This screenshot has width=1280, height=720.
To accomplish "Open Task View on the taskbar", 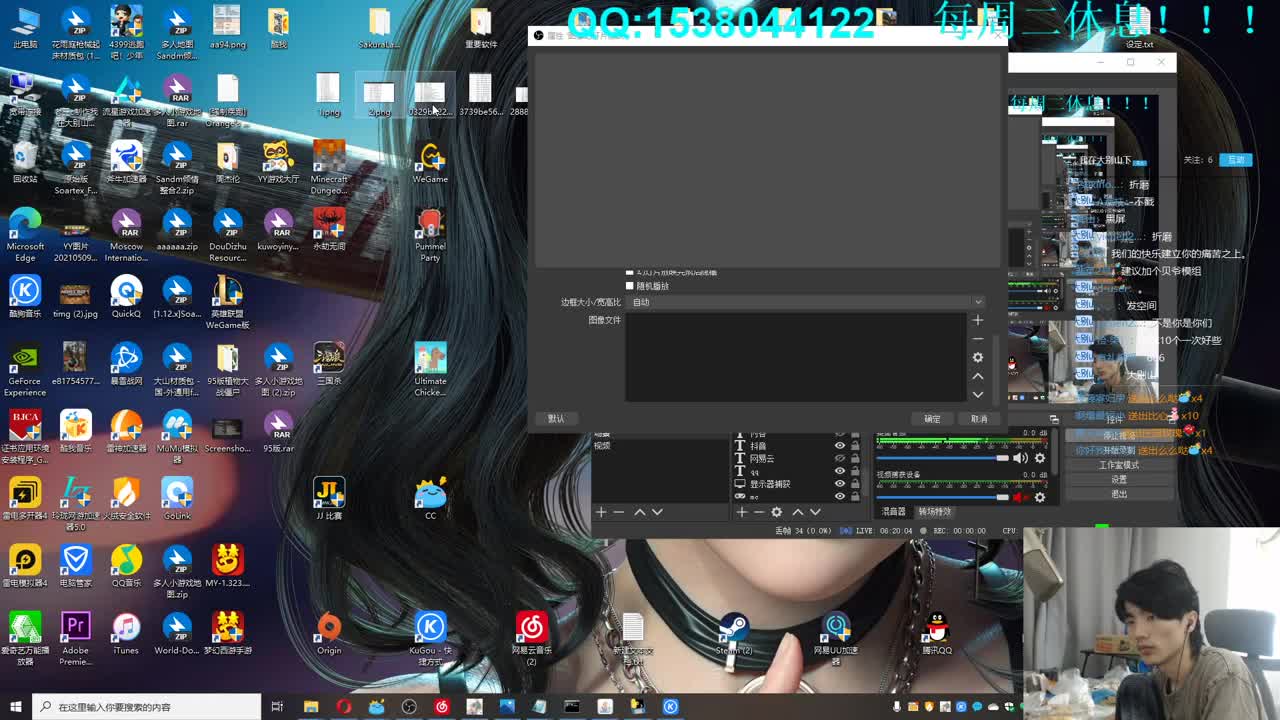I will pos(278,707).
